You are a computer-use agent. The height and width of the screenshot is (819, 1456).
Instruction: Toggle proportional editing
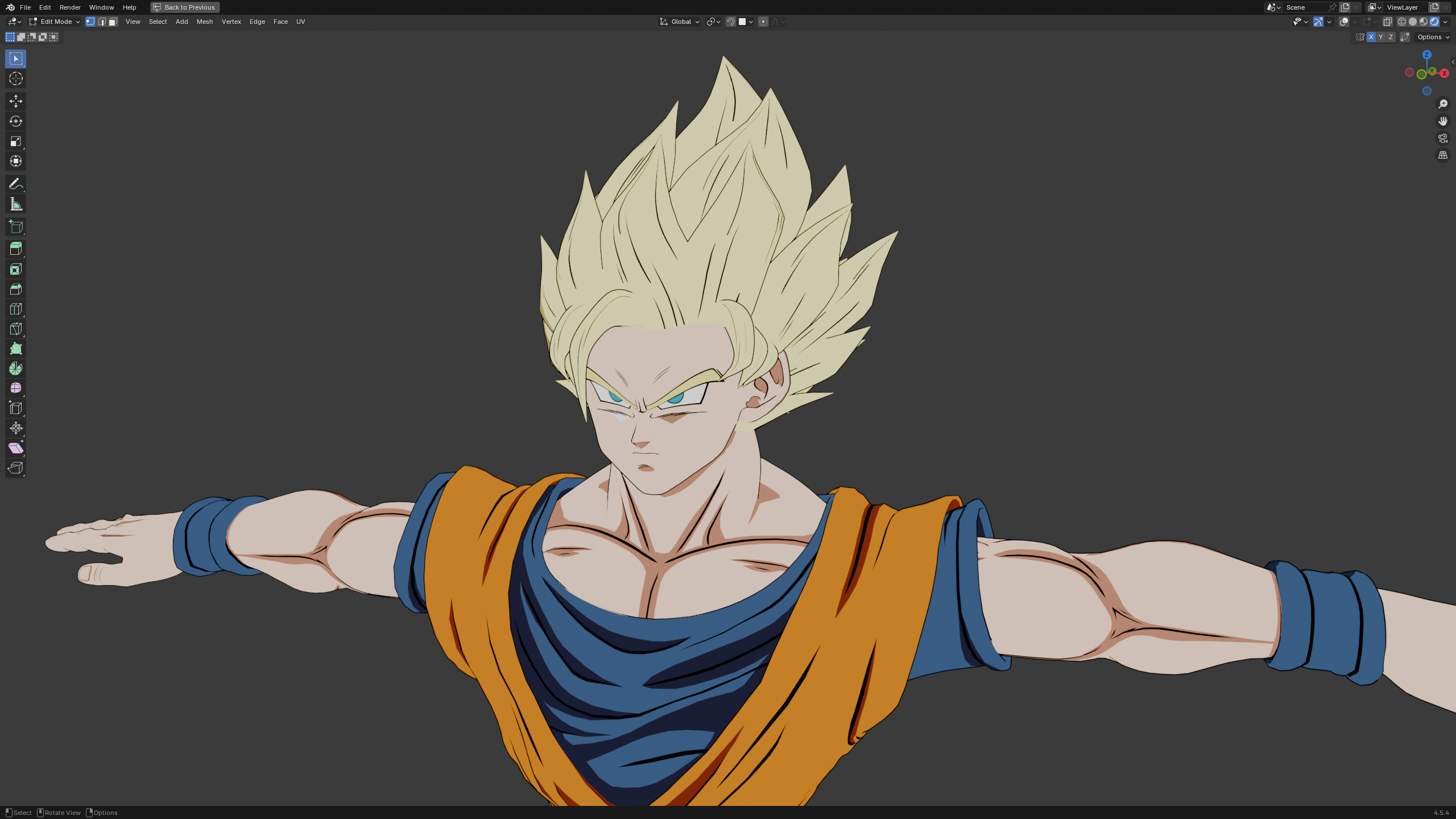[x=763, y=22]
